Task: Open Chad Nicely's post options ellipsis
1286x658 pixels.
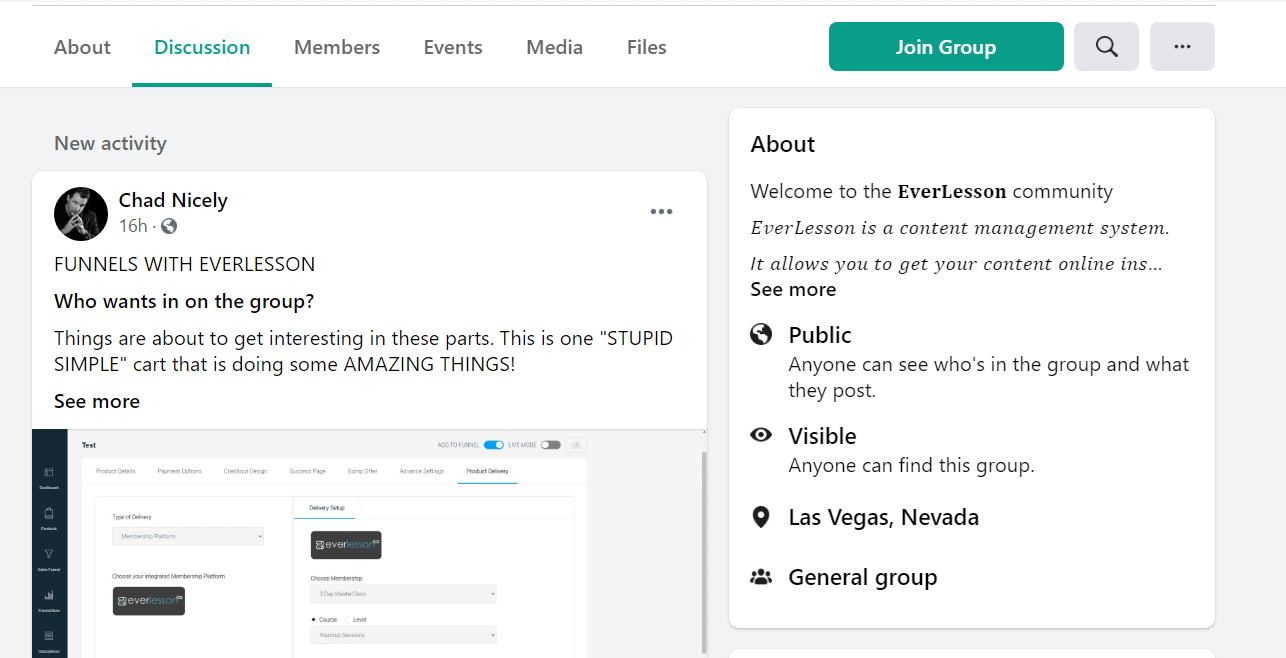Action: (x=661, y=212)
